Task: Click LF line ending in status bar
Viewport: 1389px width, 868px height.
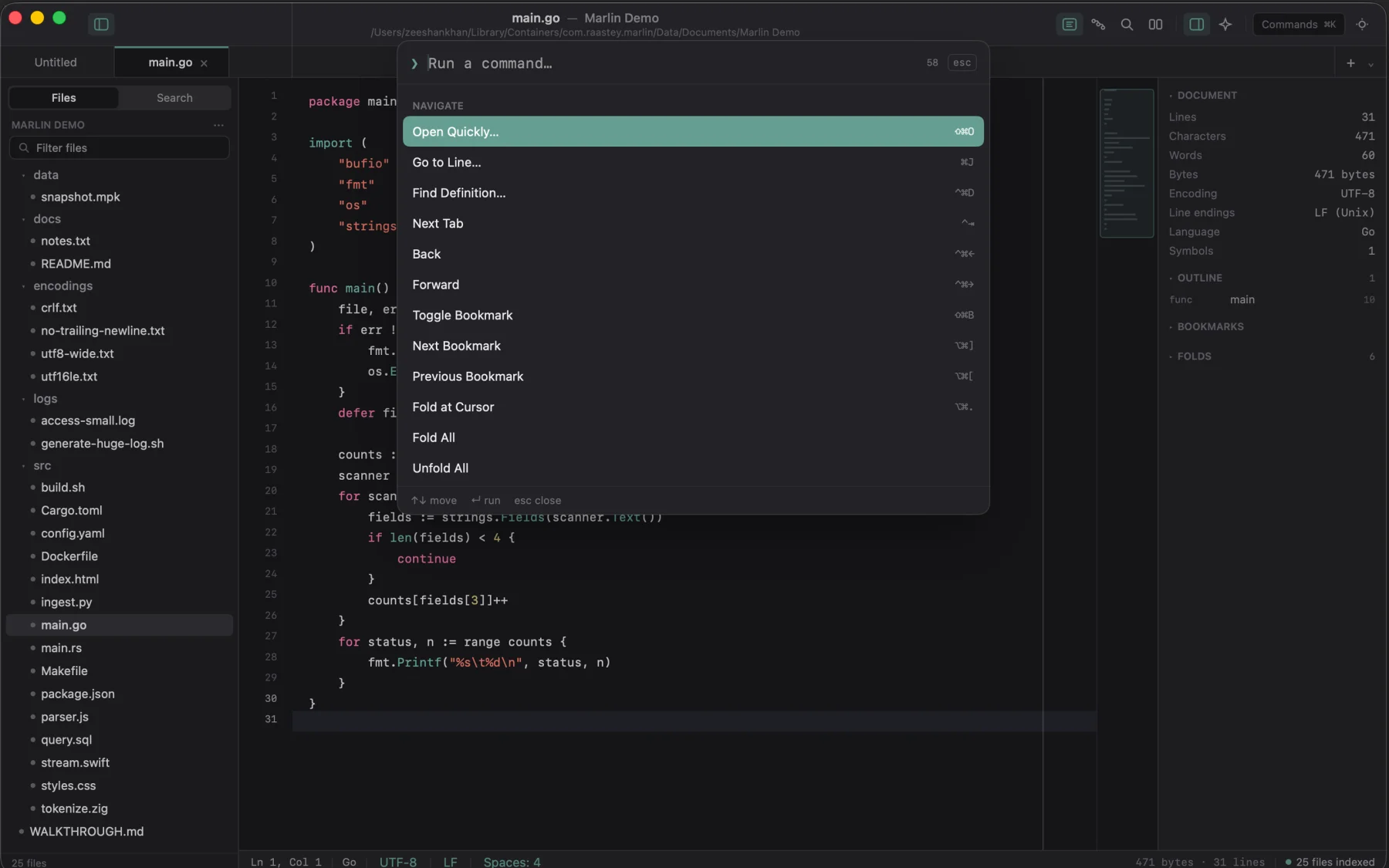Action: click(451, 862)
